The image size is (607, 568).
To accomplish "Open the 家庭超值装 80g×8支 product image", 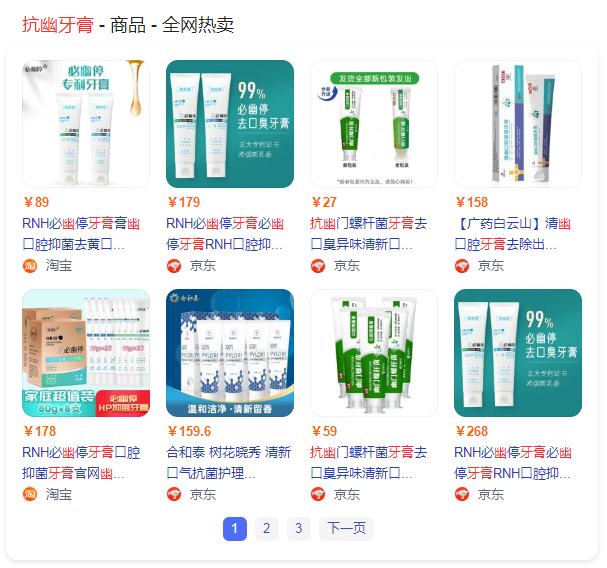I will coord(86,353).
